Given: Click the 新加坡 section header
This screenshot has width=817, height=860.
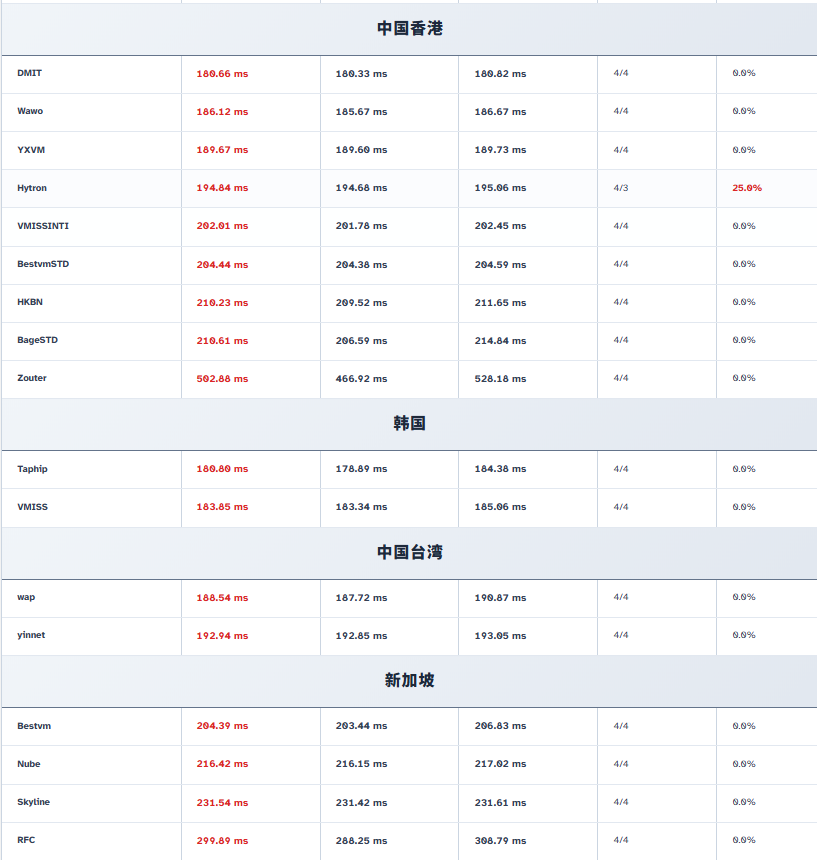Looking at the screenshot, I should pyautogui.click(x=409, y=680).
